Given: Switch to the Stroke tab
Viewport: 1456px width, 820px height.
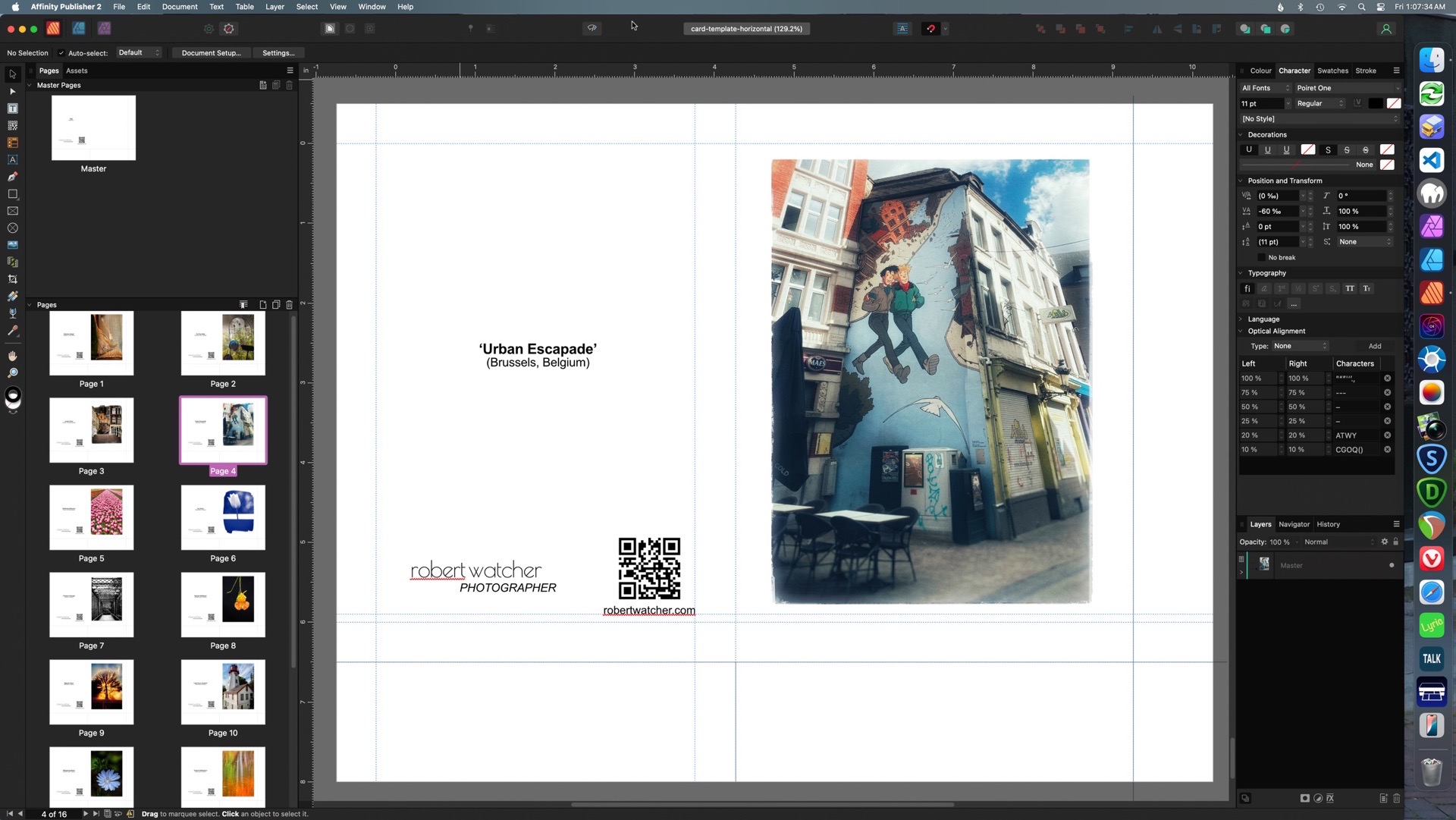Looking at the screenshot, I should (1366, 71).
